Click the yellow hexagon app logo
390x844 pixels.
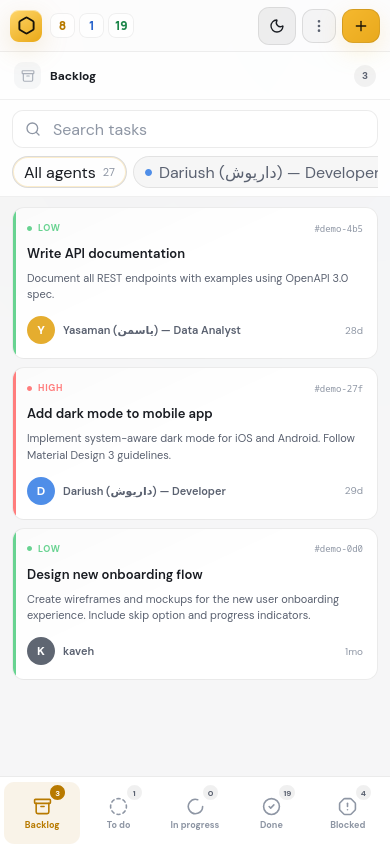click(x=26, y=26)
